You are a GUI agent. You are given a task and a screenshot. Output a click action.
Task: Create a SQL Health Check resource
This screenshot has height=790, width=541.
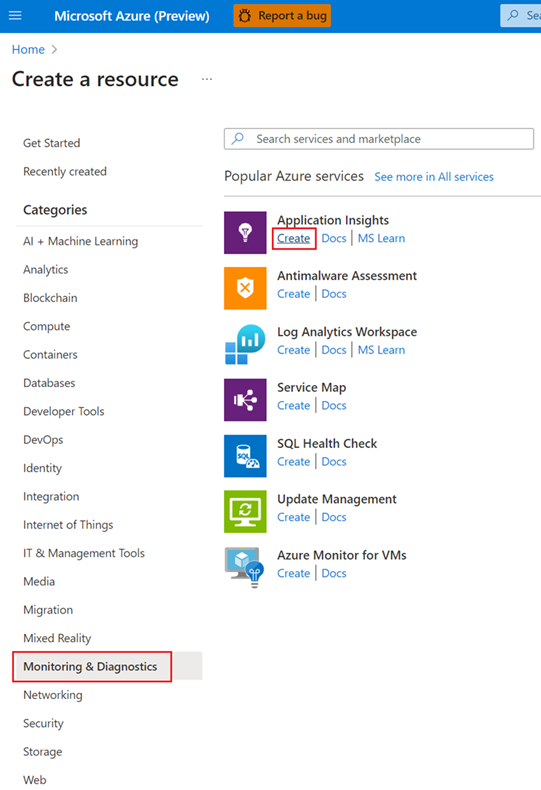[294, 462]
